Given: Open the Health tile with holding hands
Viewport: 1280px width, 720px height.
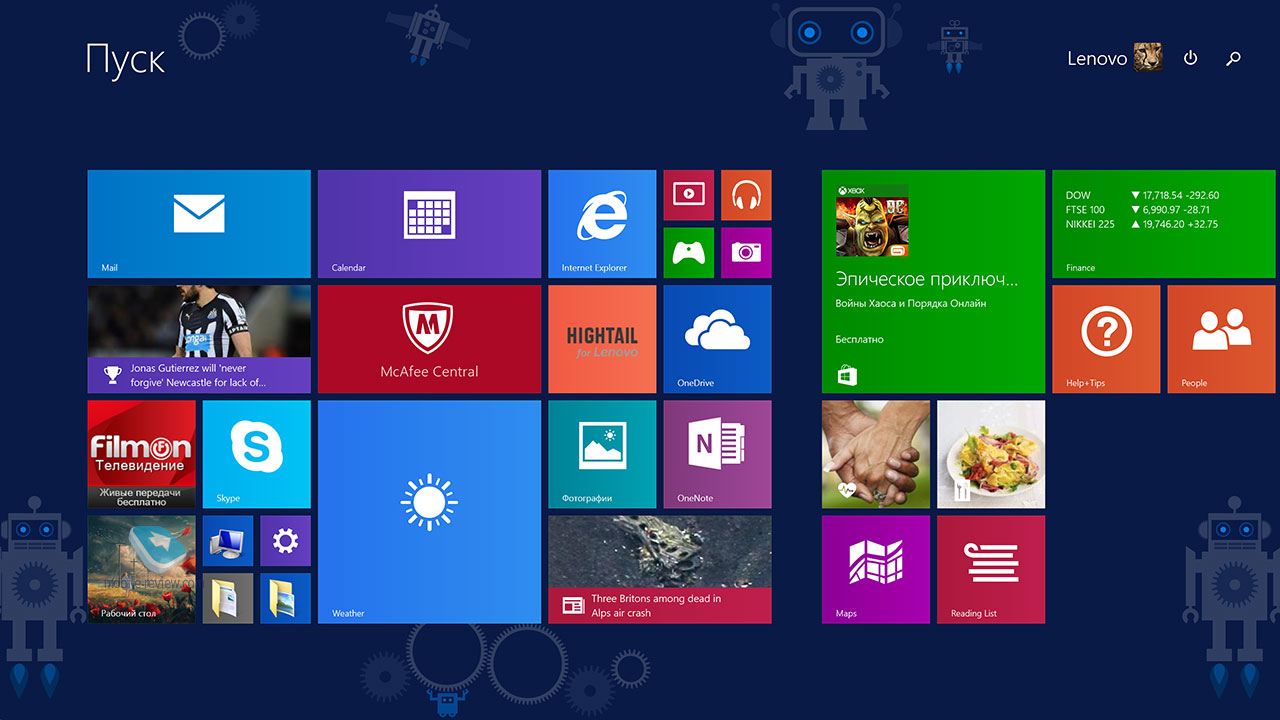Looking at the screenshot, I should [876, 454].
